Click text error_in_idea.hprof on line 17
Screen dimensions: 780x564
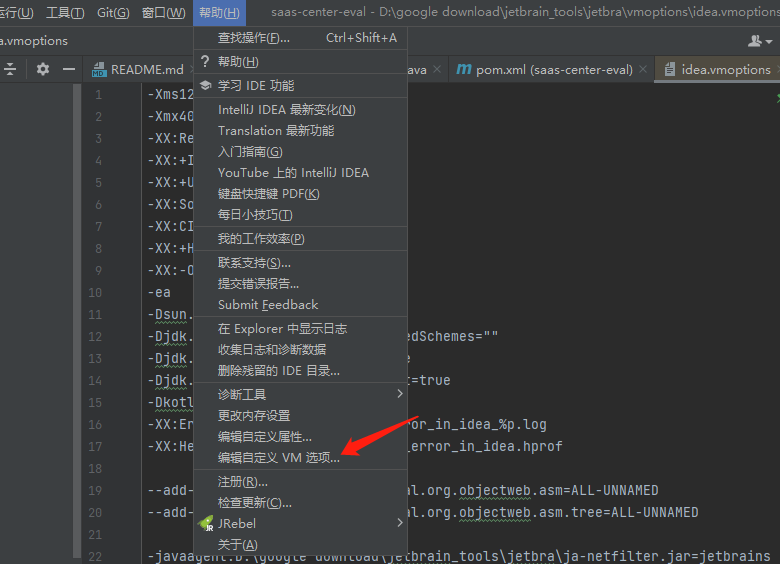point(486,446)
